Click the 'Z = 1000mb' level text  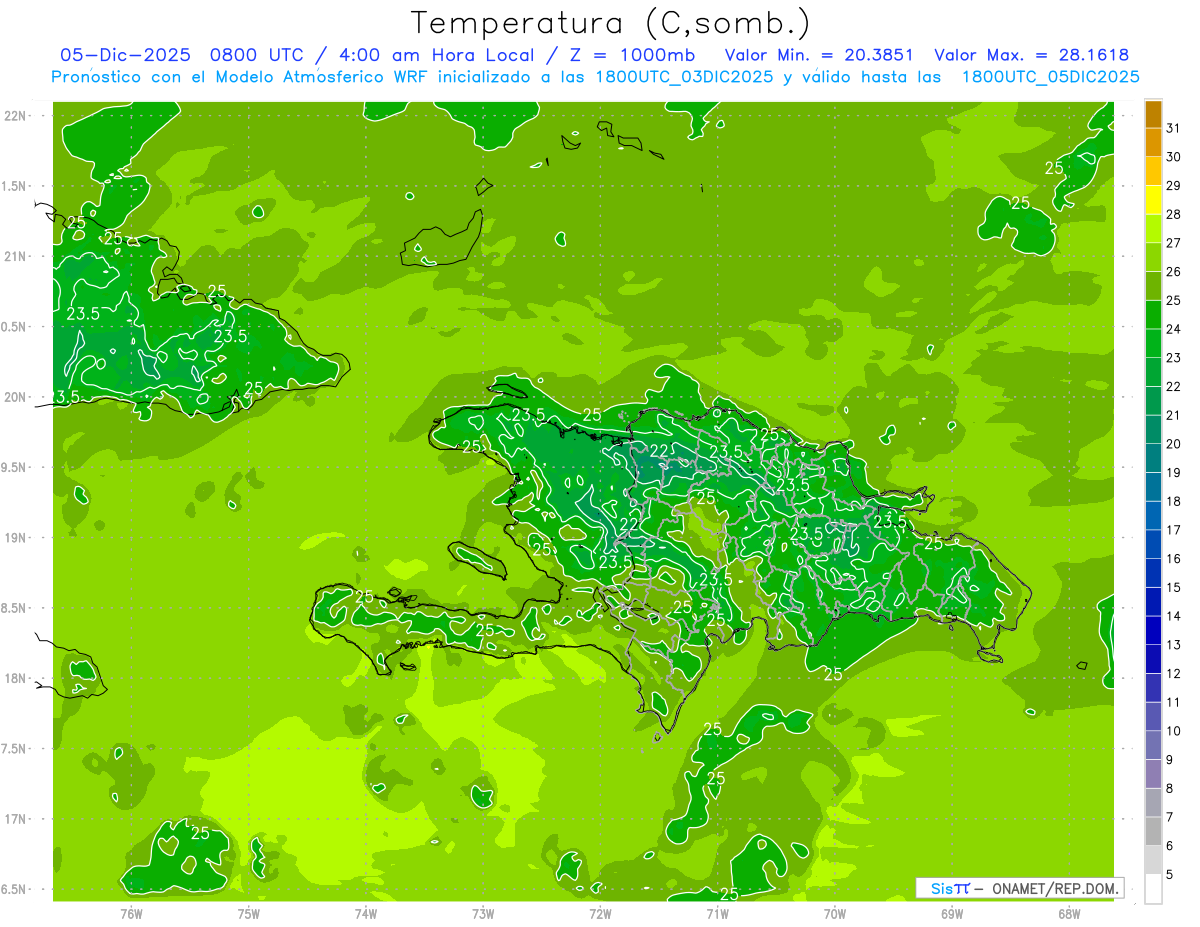coord(631,55)
